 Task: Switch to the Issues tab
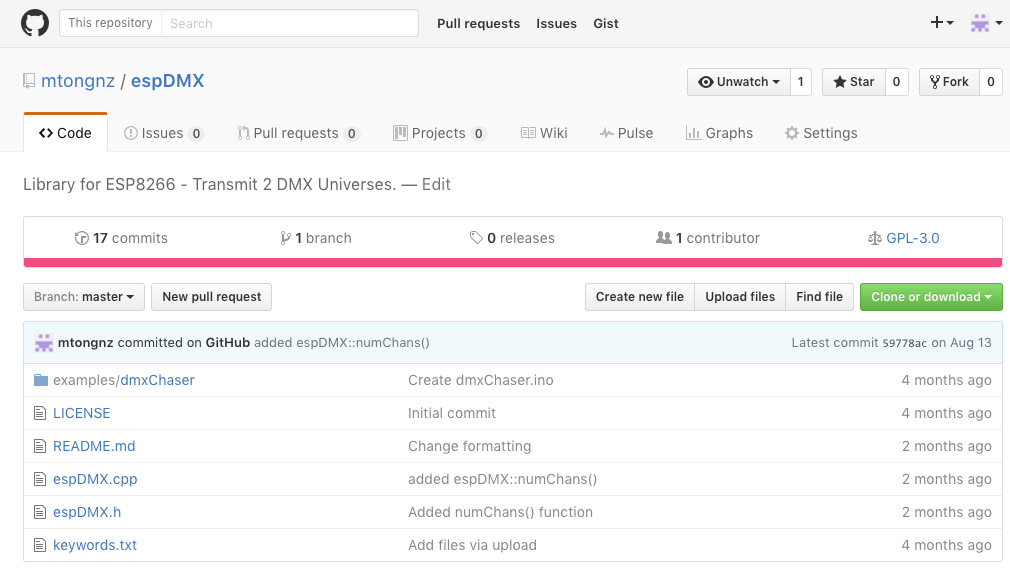[163, 133]
